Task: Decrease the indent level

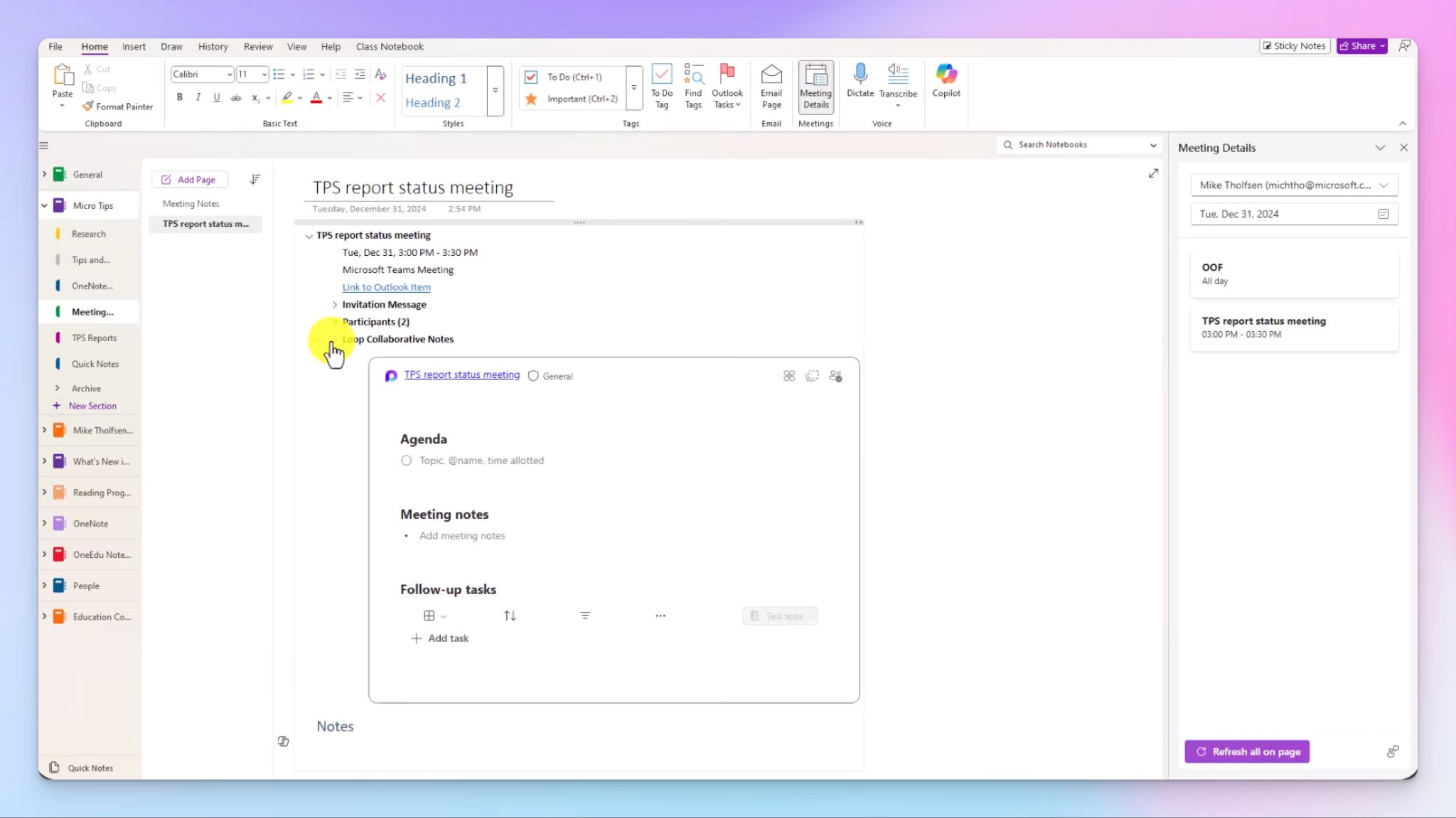Action: coord(341,75)
